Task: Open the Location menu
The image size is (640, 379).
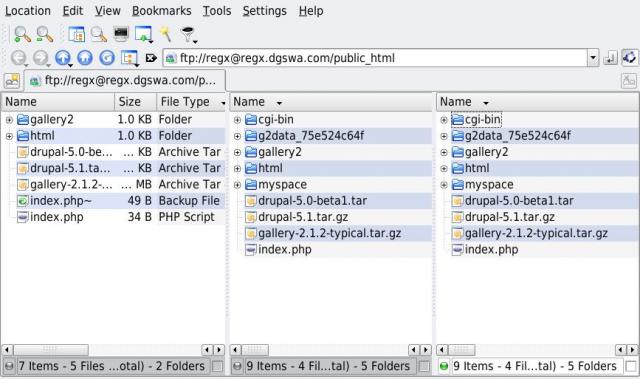Action: (28, 11)
